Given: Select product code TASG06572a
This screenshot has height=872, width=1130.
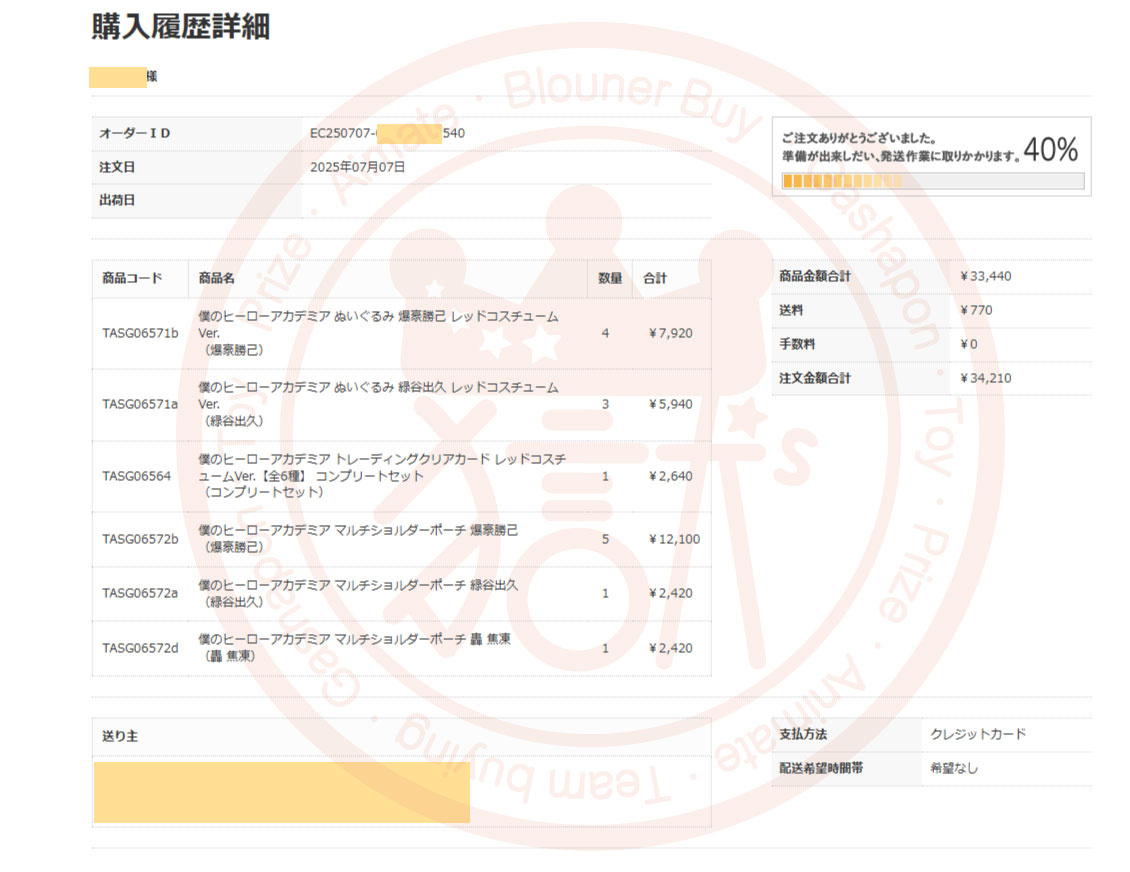Looking at the screenshot, I should 140,593.
